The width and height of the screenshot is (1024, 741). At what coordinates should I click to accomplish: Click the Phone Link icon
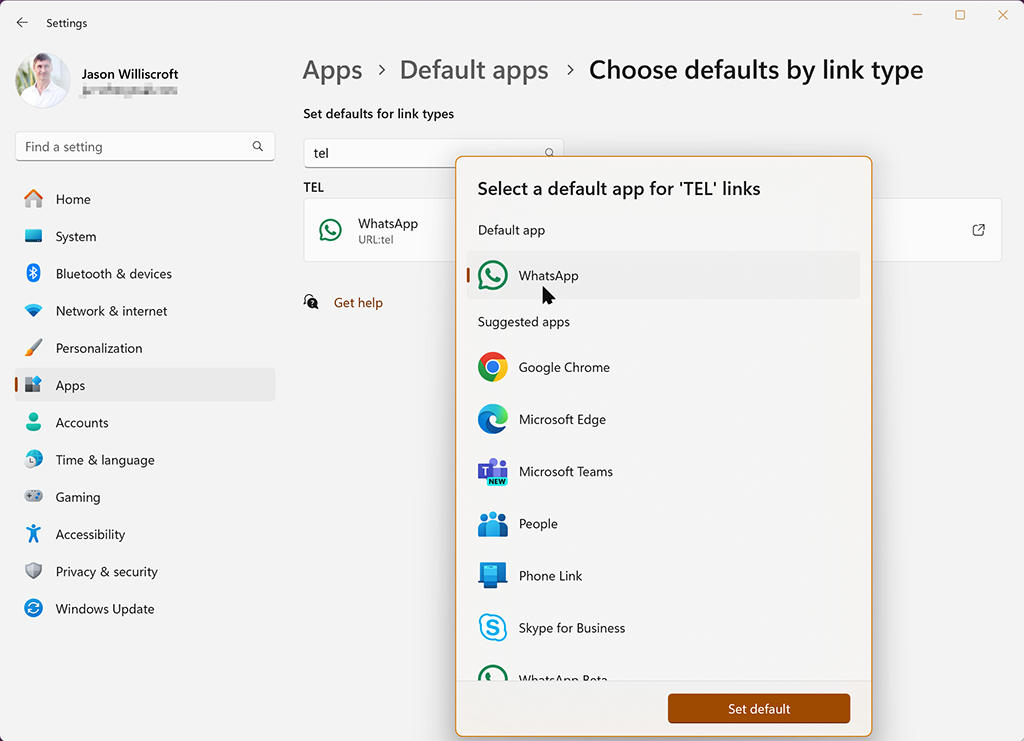(492, 575)
